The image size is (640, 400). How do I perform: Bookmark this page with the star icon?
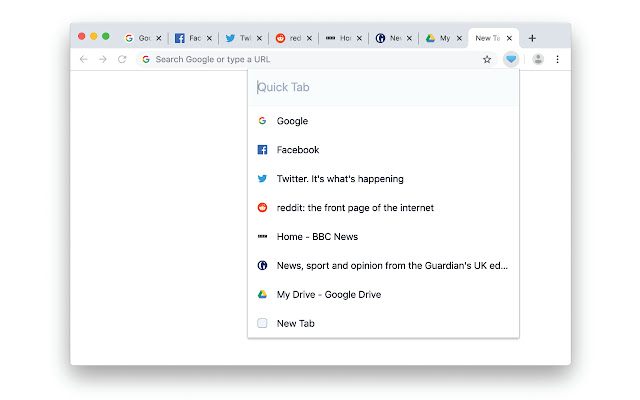487,60
